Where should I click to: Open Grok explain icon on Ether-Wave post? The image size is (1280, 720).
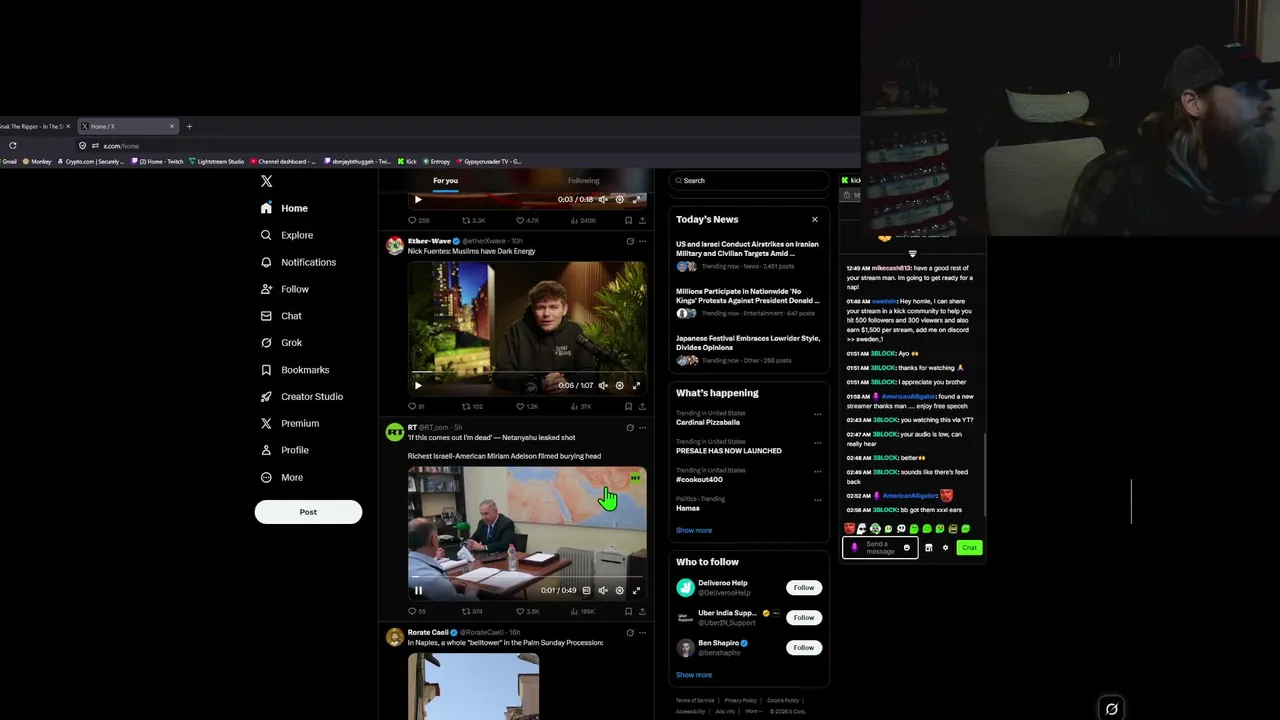pos(630,241)
